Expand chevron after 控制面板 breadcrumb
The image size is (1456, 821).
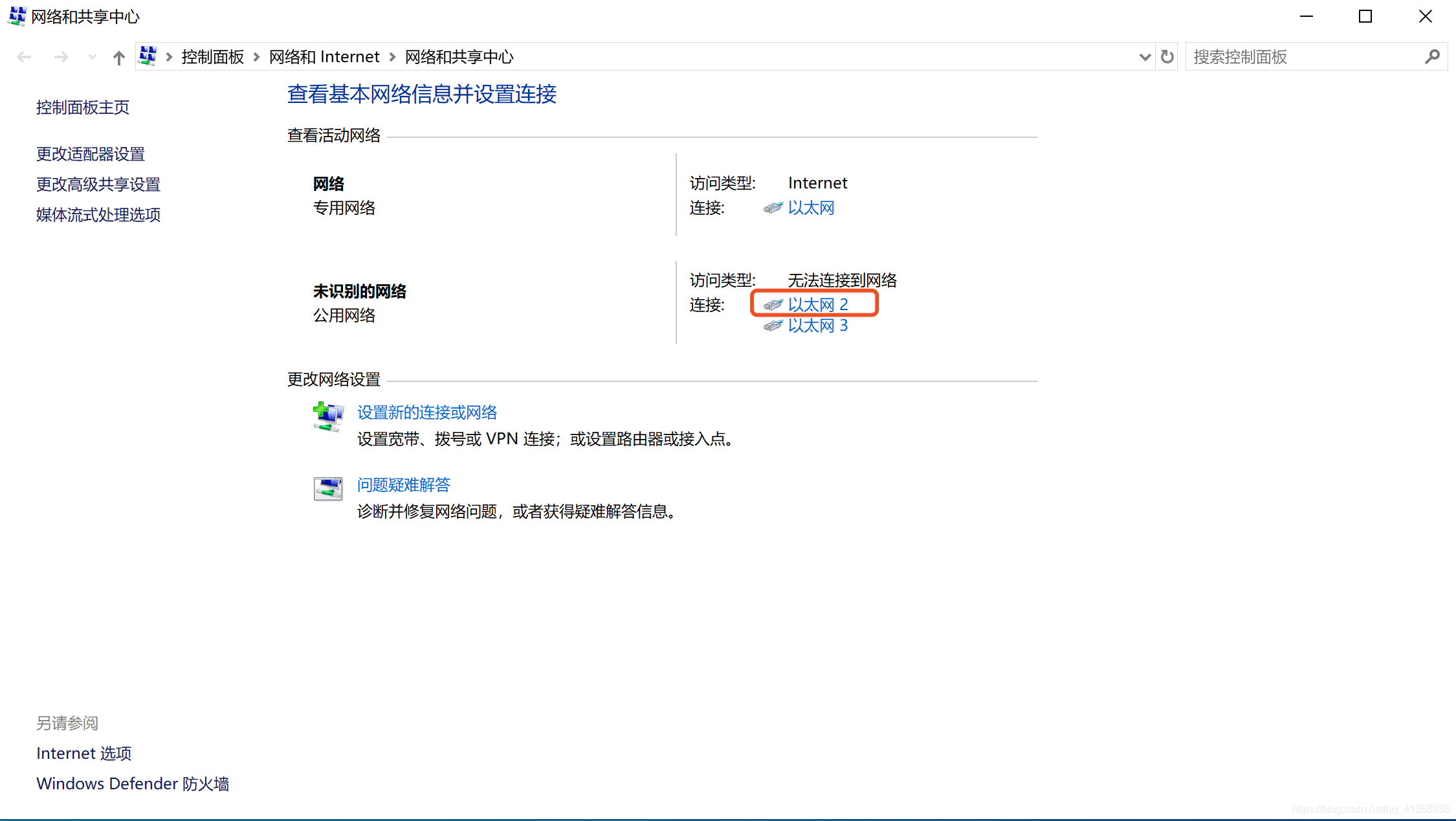(257, 57)
